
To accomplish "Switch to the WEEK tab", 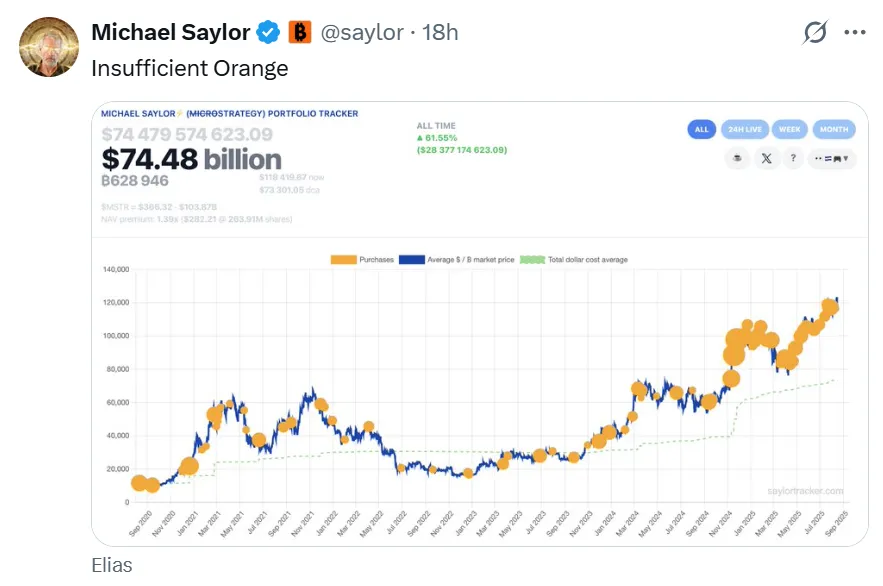I will pyautogui.click(x=788, y=129).
